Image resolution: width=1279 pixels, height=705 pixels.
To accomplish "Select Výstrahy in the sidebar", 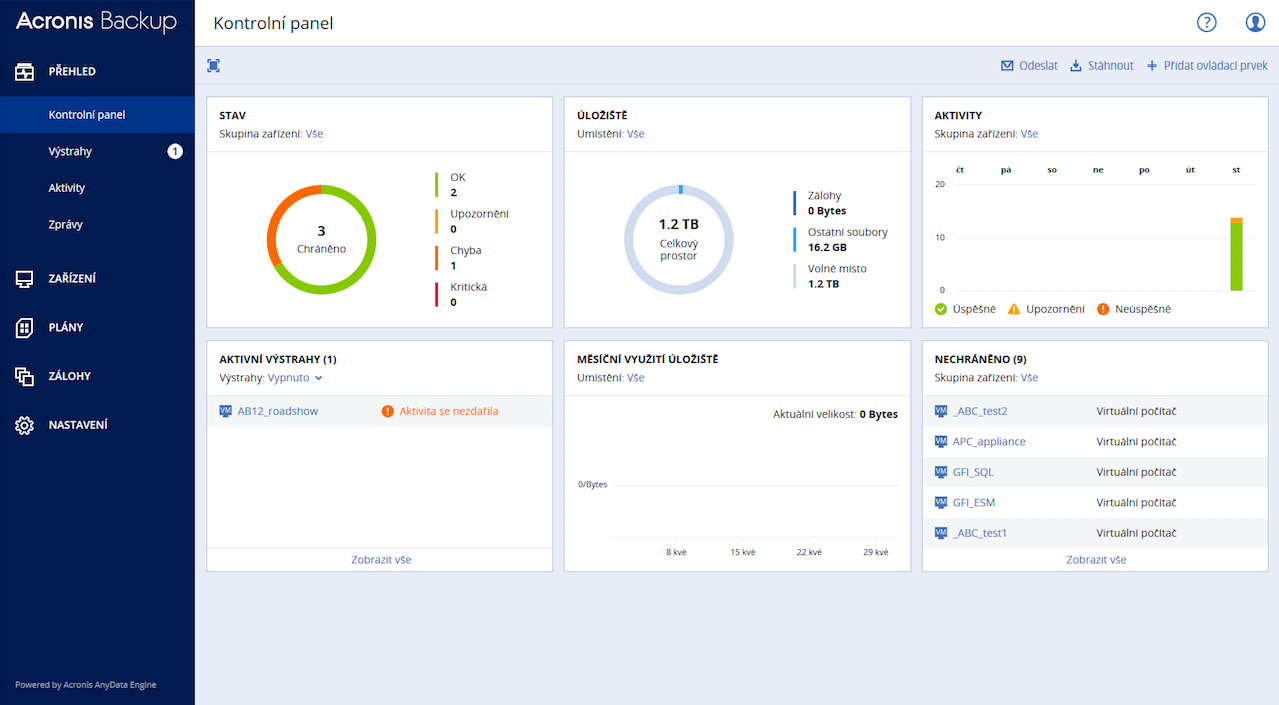I will point(70,151).
